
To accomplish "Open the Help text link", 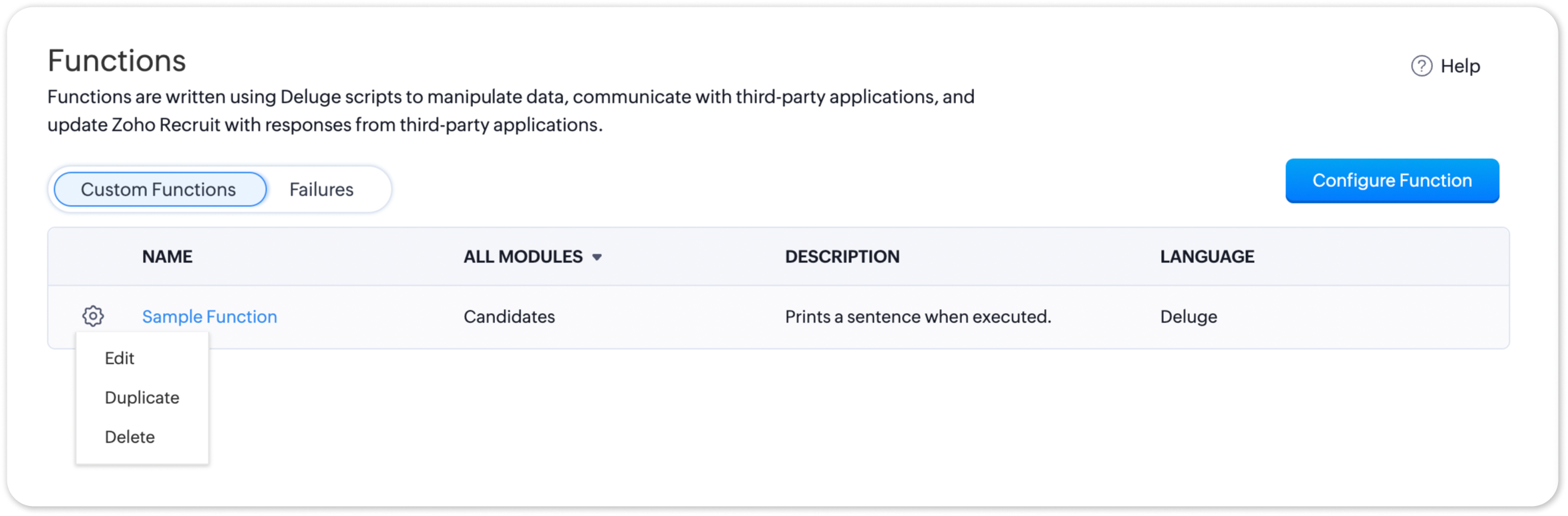I will [1460, 66].
